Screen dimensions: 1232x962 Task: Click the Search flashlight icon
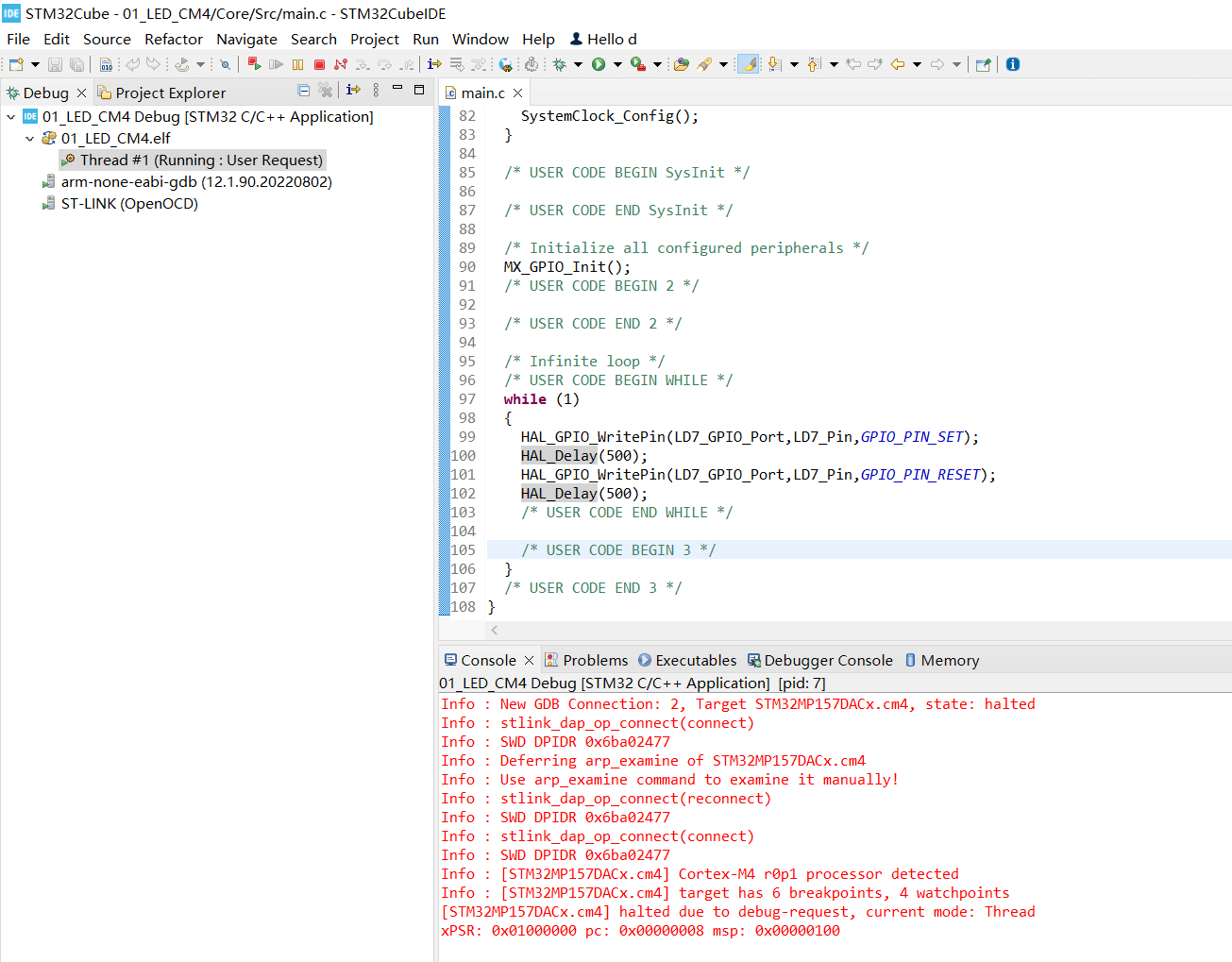(704, 64)
